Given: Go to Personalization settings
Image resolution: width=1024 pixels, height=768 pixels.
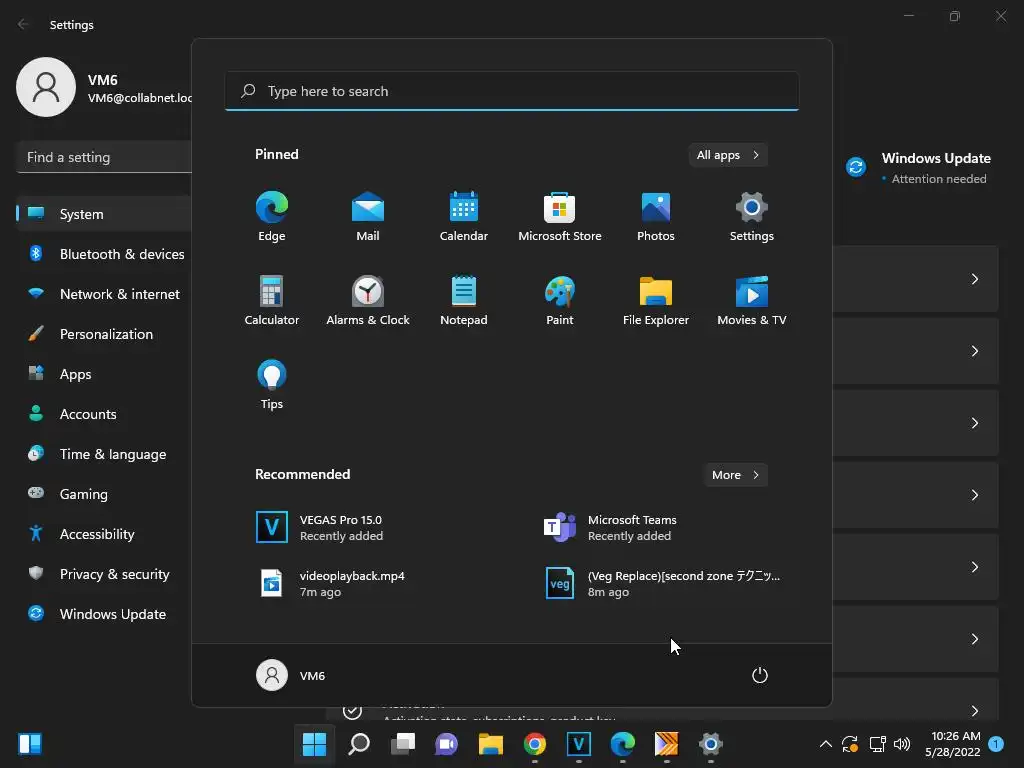Looking at the screenshot, I should (104, 334).
